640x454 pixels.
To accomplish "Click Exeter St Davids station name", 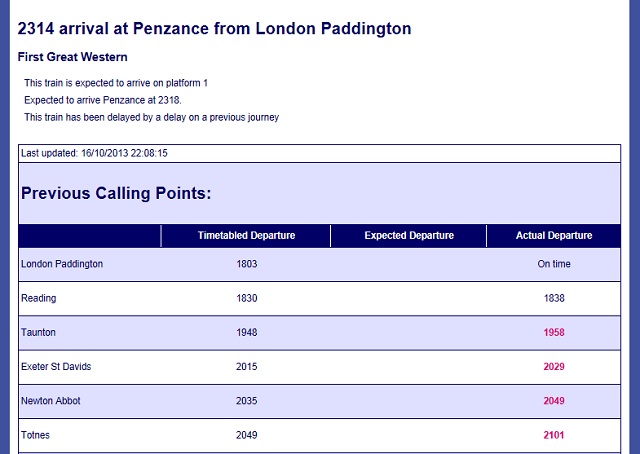I will pos(56,366).
